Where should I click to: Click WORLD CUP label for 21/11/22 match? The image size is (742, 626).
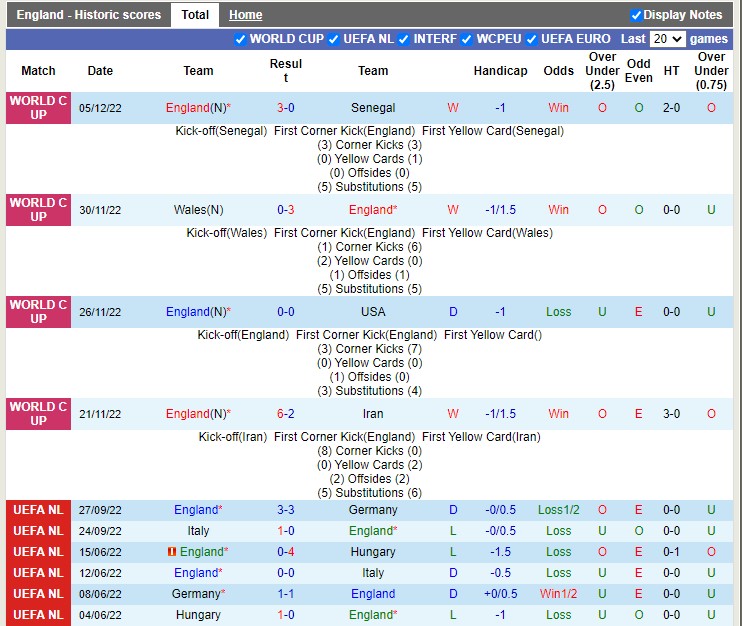(38, 414)
